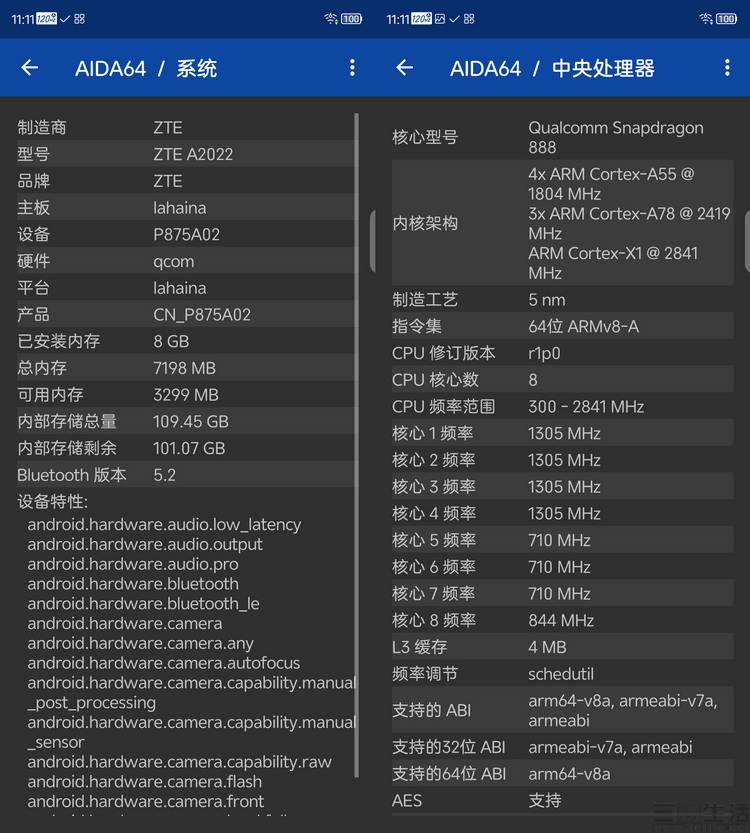Screen dimensions: 750x833
Task: Select the 核心 2 频率 row
Action: [x=562, y=460]
